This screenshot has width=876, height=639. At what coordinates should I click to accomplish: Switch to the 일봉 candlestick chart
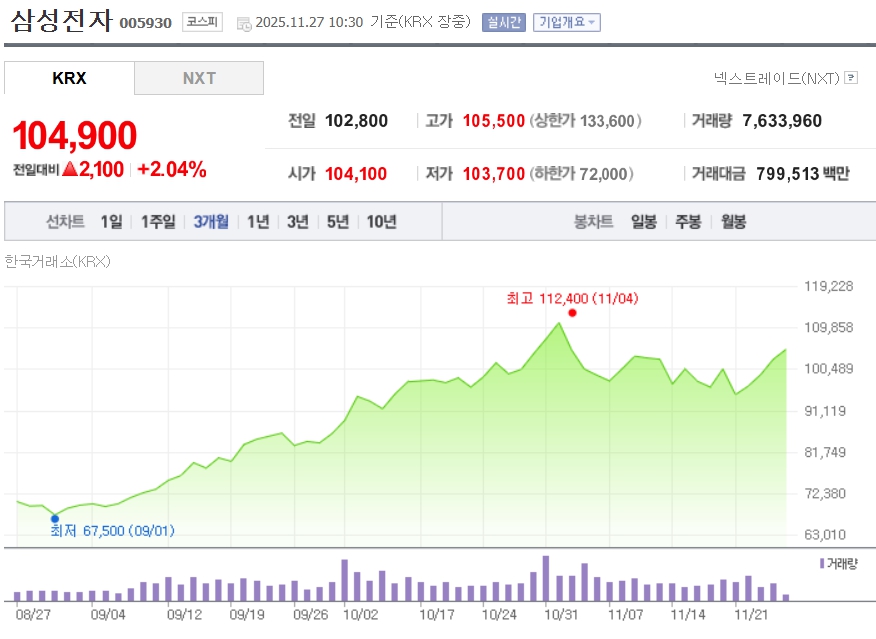coord(644,222)
